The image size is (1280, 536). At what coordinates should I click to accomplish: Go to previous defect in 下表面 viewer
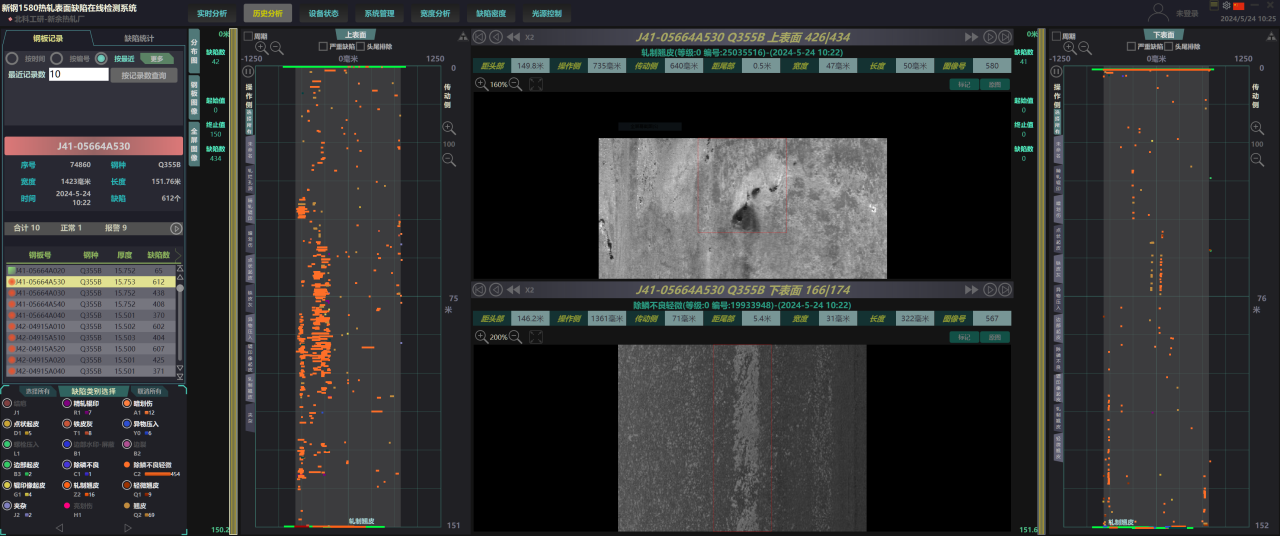[x=495, y=290]
